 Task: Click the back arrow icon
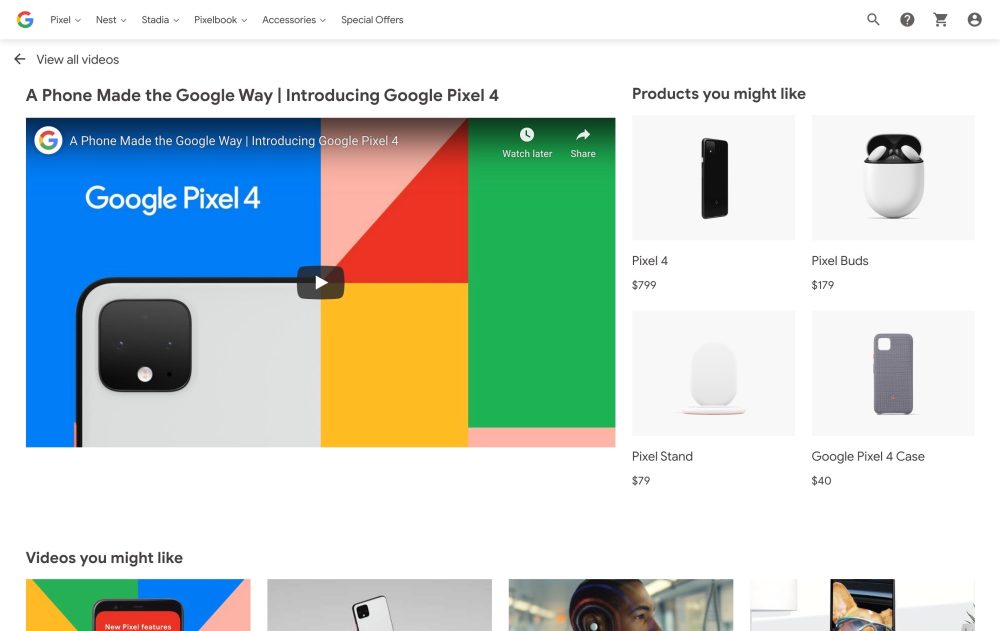20,60
